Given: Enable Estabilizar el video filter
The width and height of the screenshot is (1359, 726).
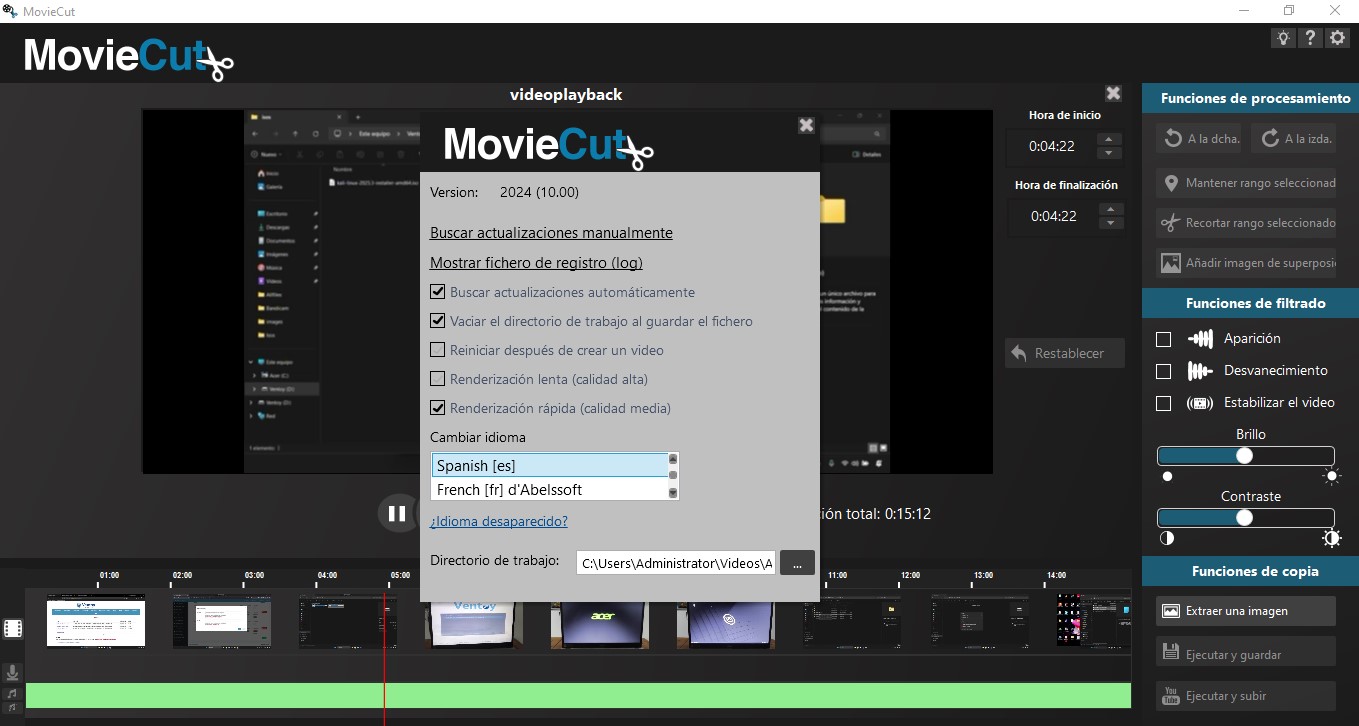Looking at the screenshot, I should coord(1163,403).
